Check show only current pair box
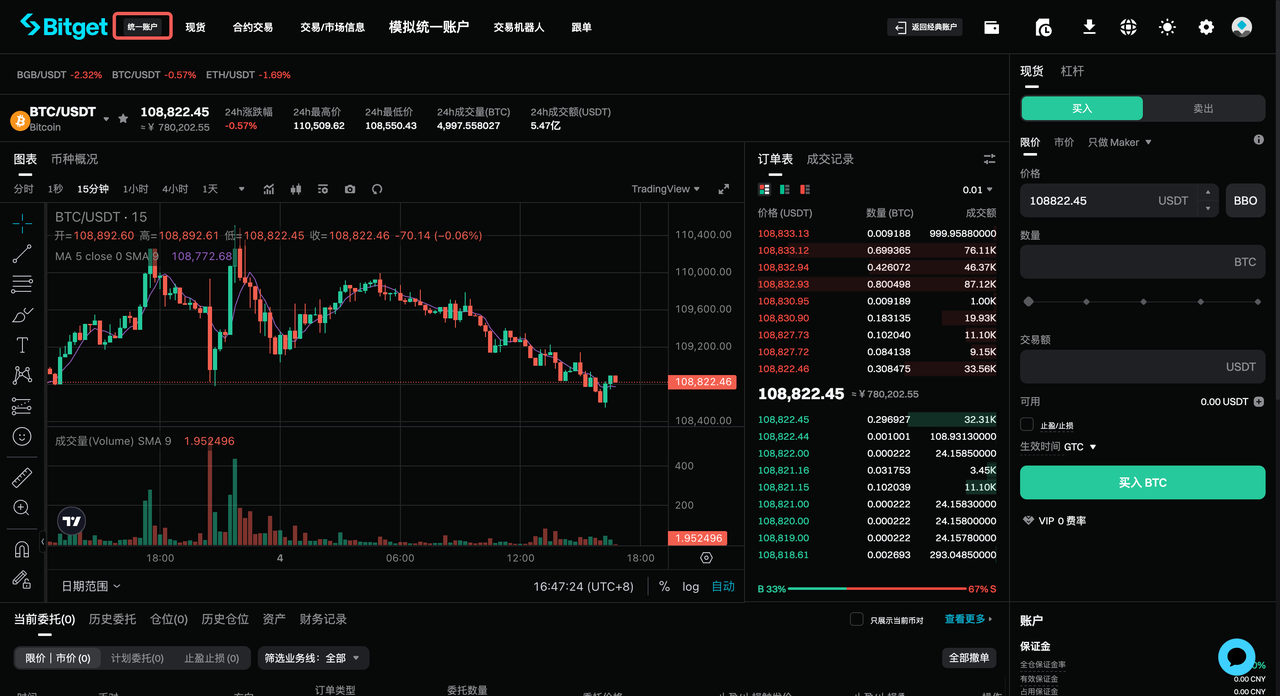 [x=856, y=619]
